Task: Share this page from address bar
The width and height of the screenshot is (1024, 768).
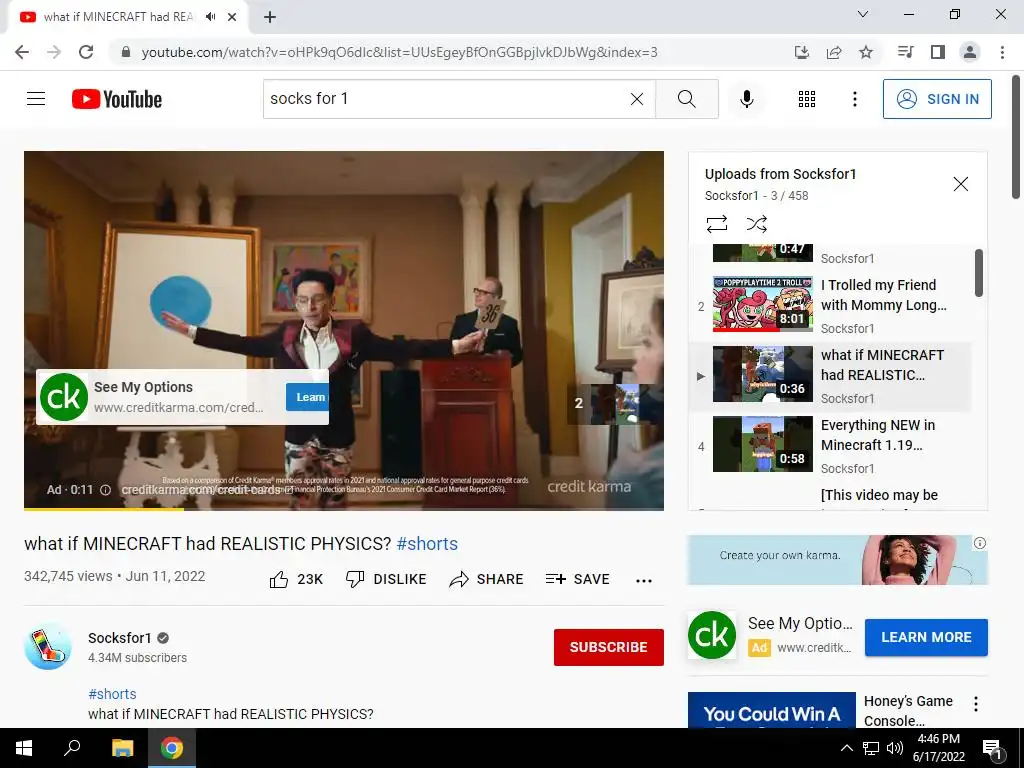Action: coord(834,52)
